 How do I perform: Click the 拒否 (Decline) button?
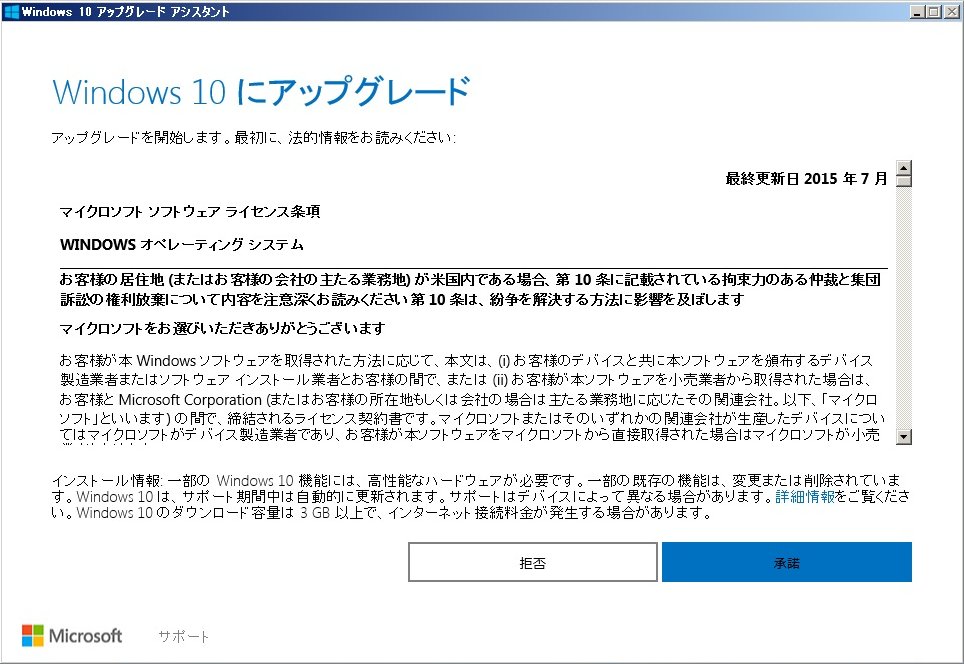tap(532, 562)
